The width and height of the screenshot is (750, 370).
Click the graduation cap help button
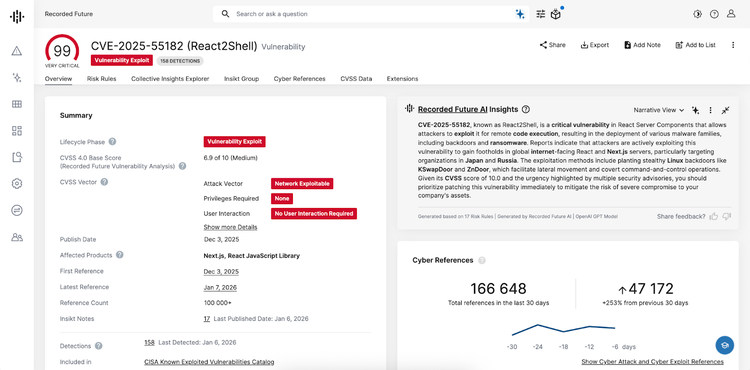click(725, 345)
